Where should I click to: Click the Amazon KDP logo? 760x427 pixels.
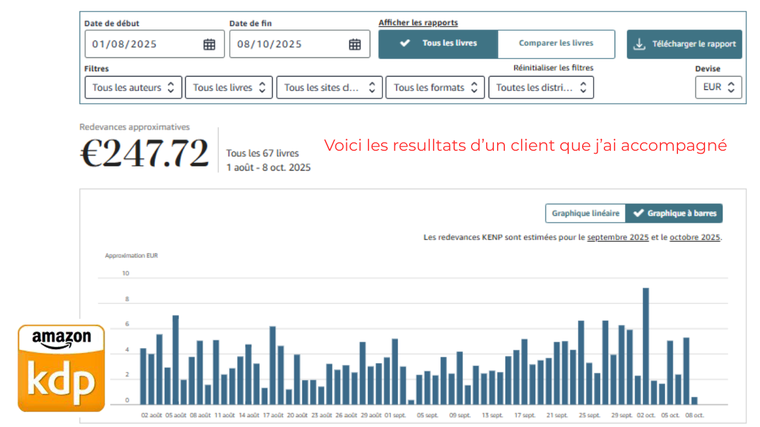61,368
